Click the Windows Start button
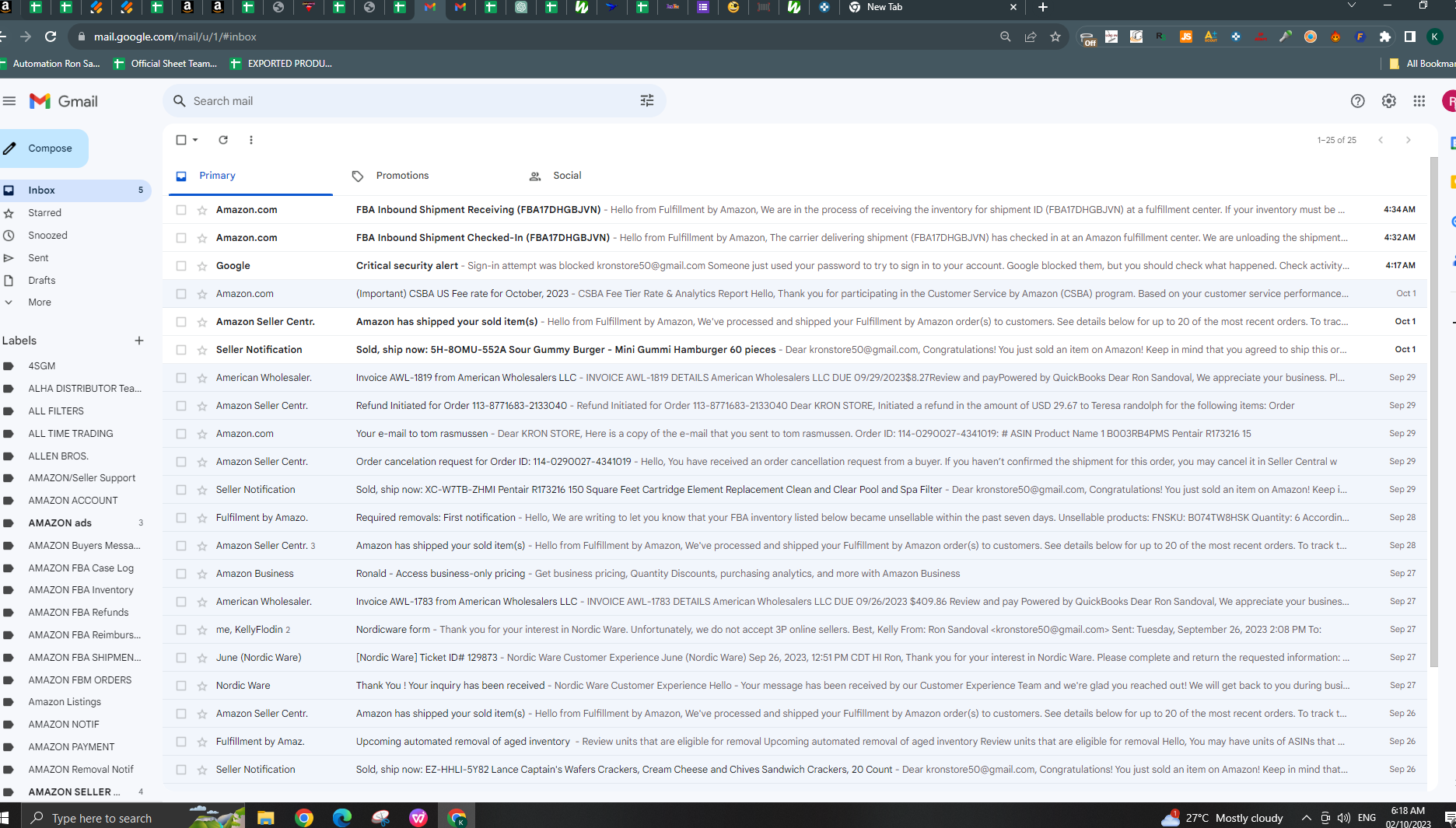 point(5,818)
